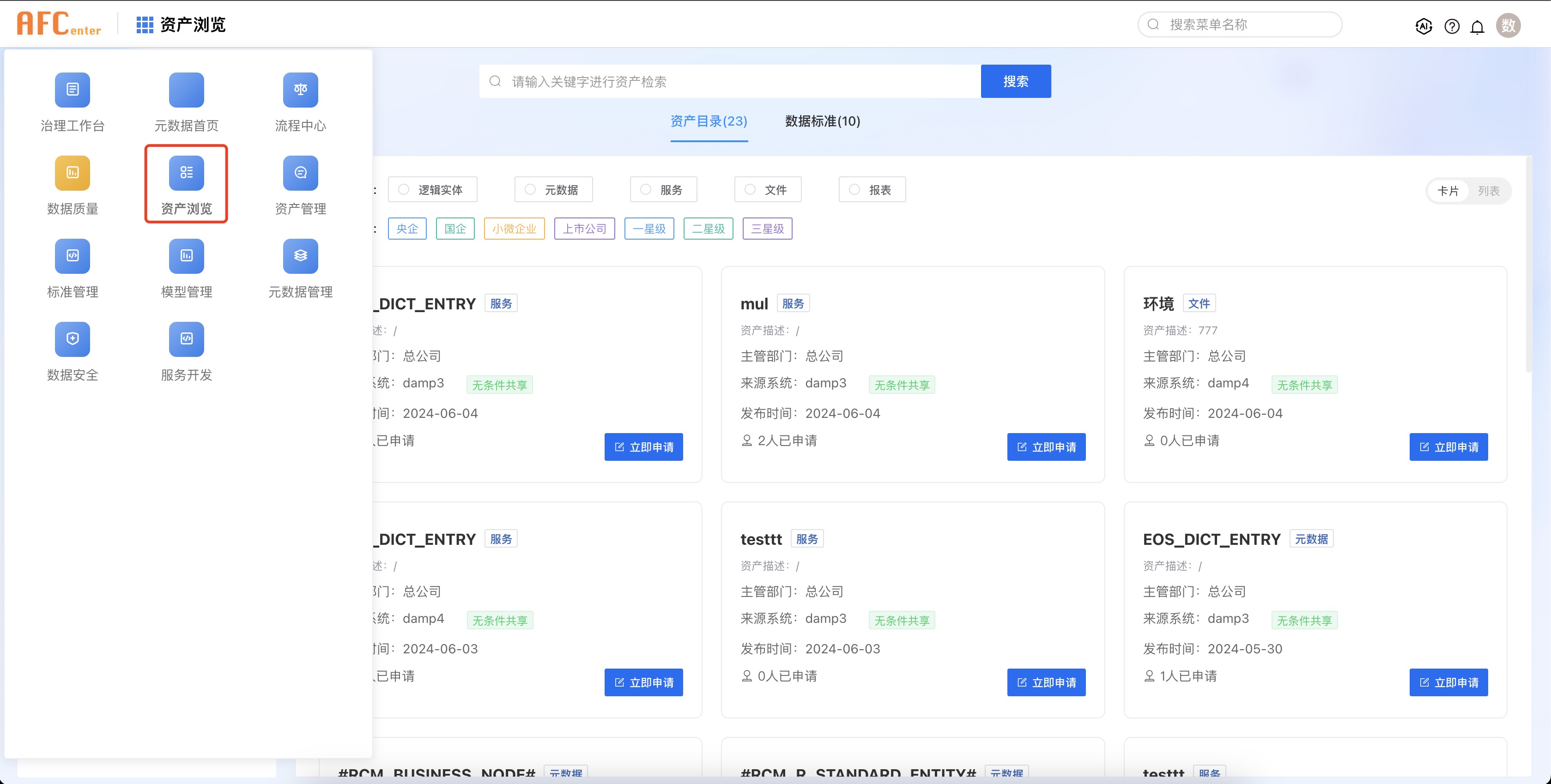Image resolution: width=1551 pixels, height=784 pixels.
Task: Filter by the 小微企业 tag
Action: point(514,229)
